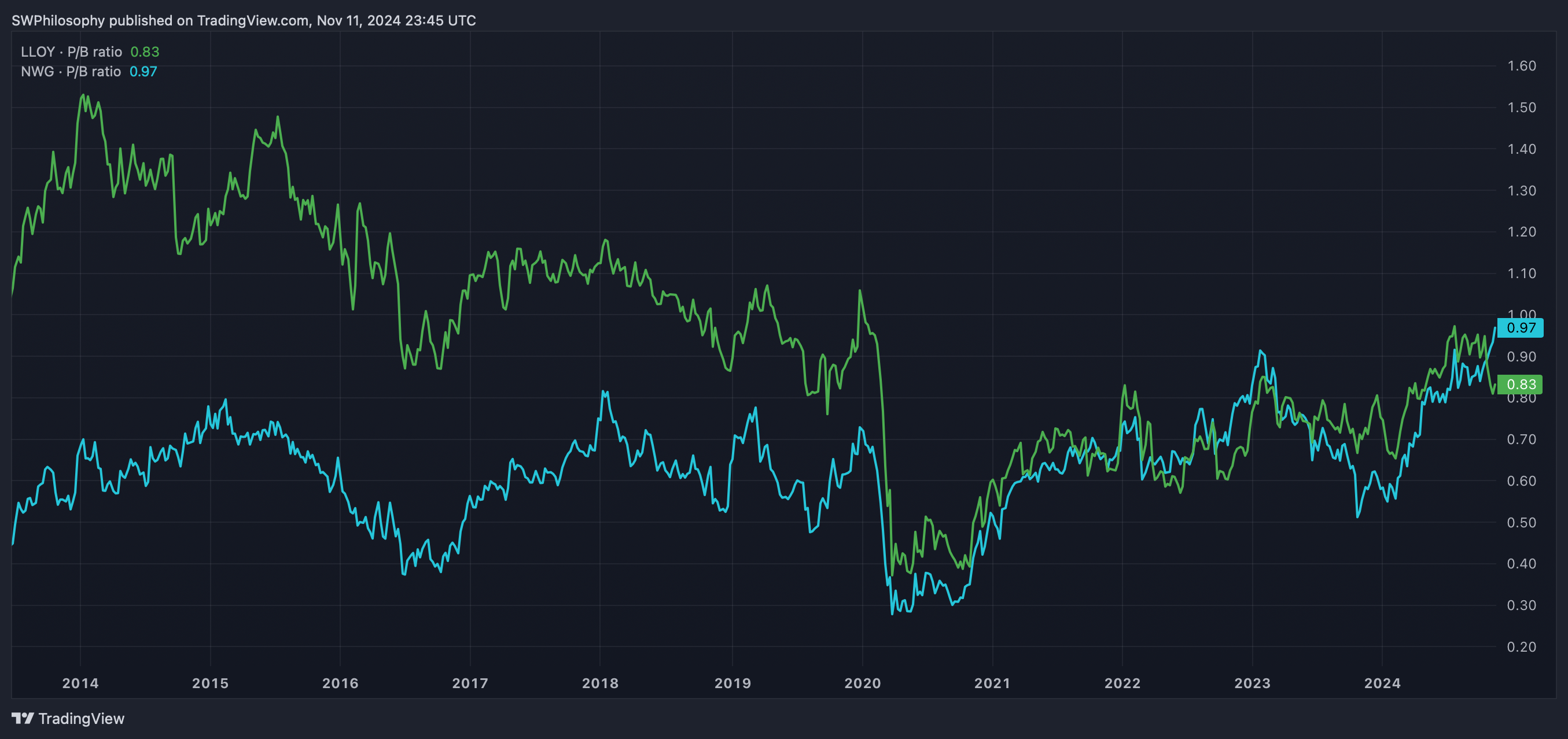
Task: Click the green 0.83 legend value
Action: (x=144, y=51)
